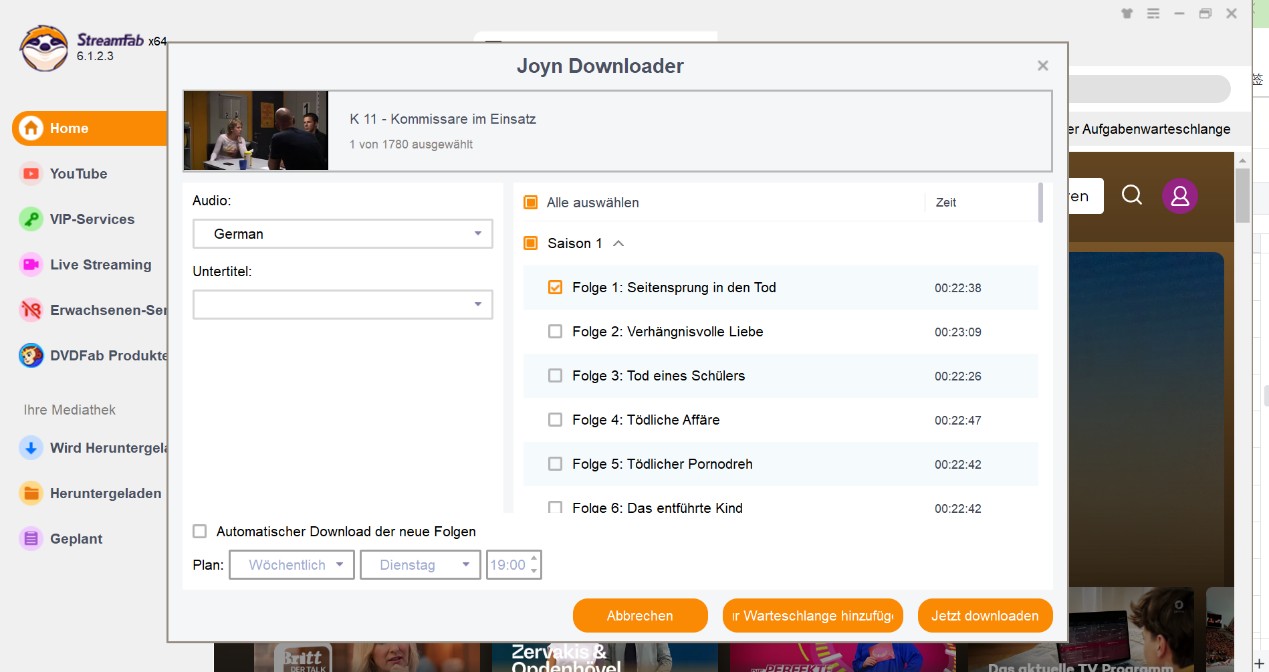Click the Zeit column header
This screenshot has height=672, width=1269.
[946, 202]
